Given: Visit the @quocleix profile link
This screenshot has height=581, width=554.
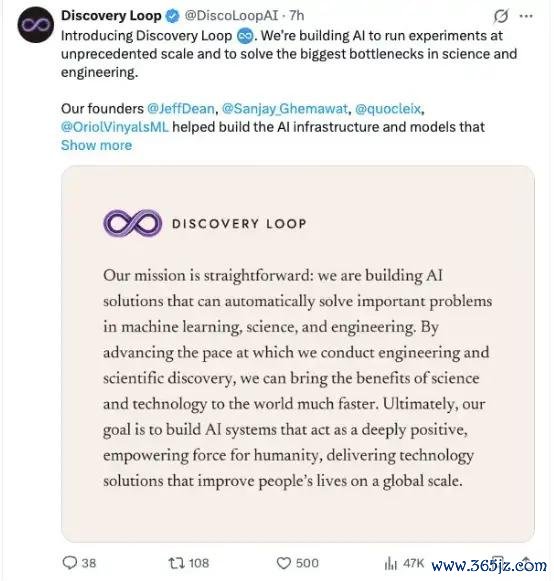Looking at the screenshot, I should coord(388,109).
